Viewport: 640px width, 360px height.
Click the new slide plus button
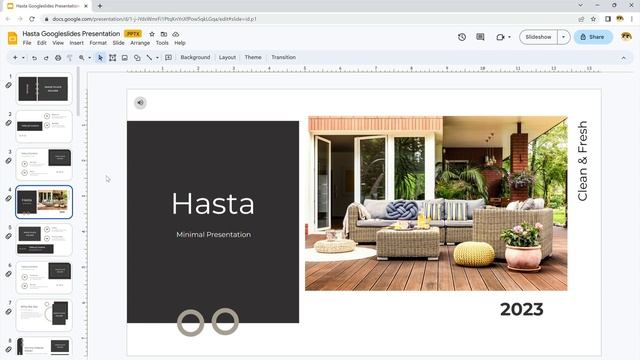coord(15,58)
